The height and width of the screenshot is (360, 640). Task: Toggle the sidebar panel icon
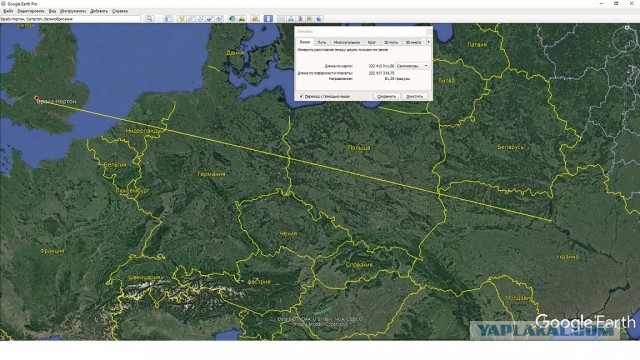(168, 18)
